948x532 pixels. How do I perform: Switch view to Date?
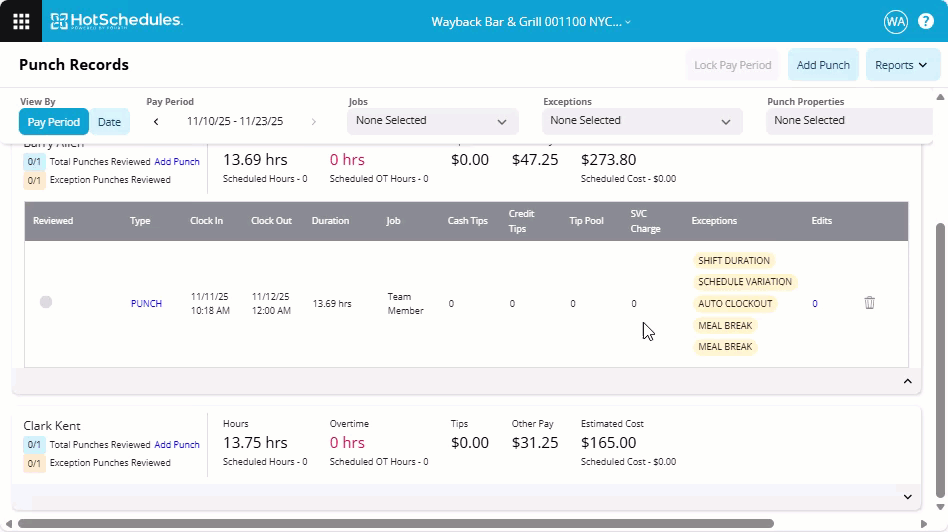tap(109, 122)
